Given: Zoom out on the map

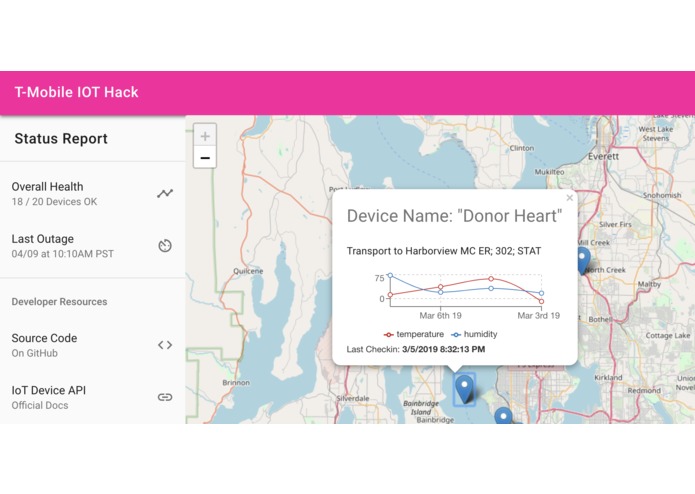Looking at the screenshot, I should point(204,157).
